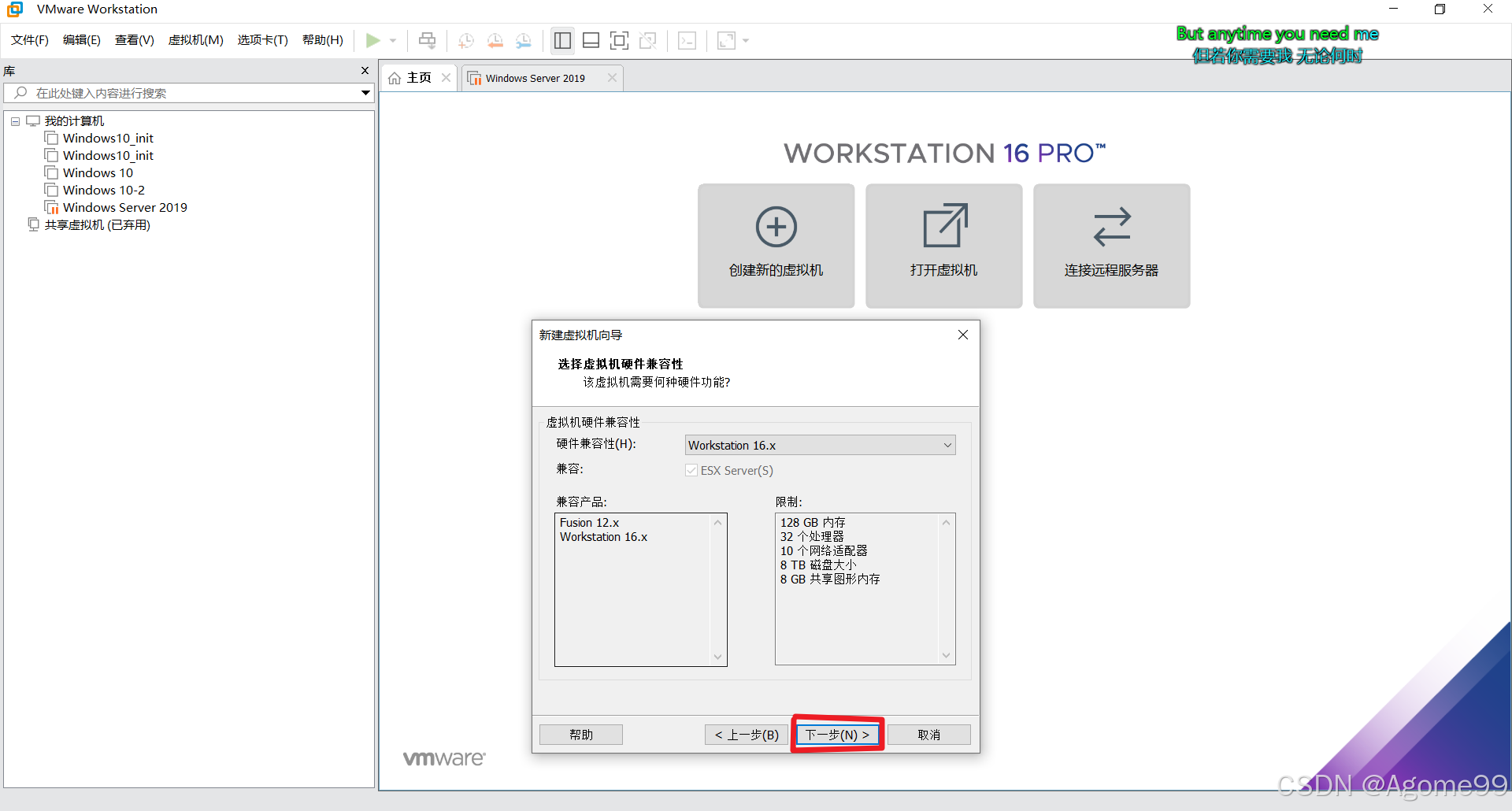Open the 硬件兼容性 Workstation 16.x combo box
Screen dimensions: 1512x811
[820, 445]
